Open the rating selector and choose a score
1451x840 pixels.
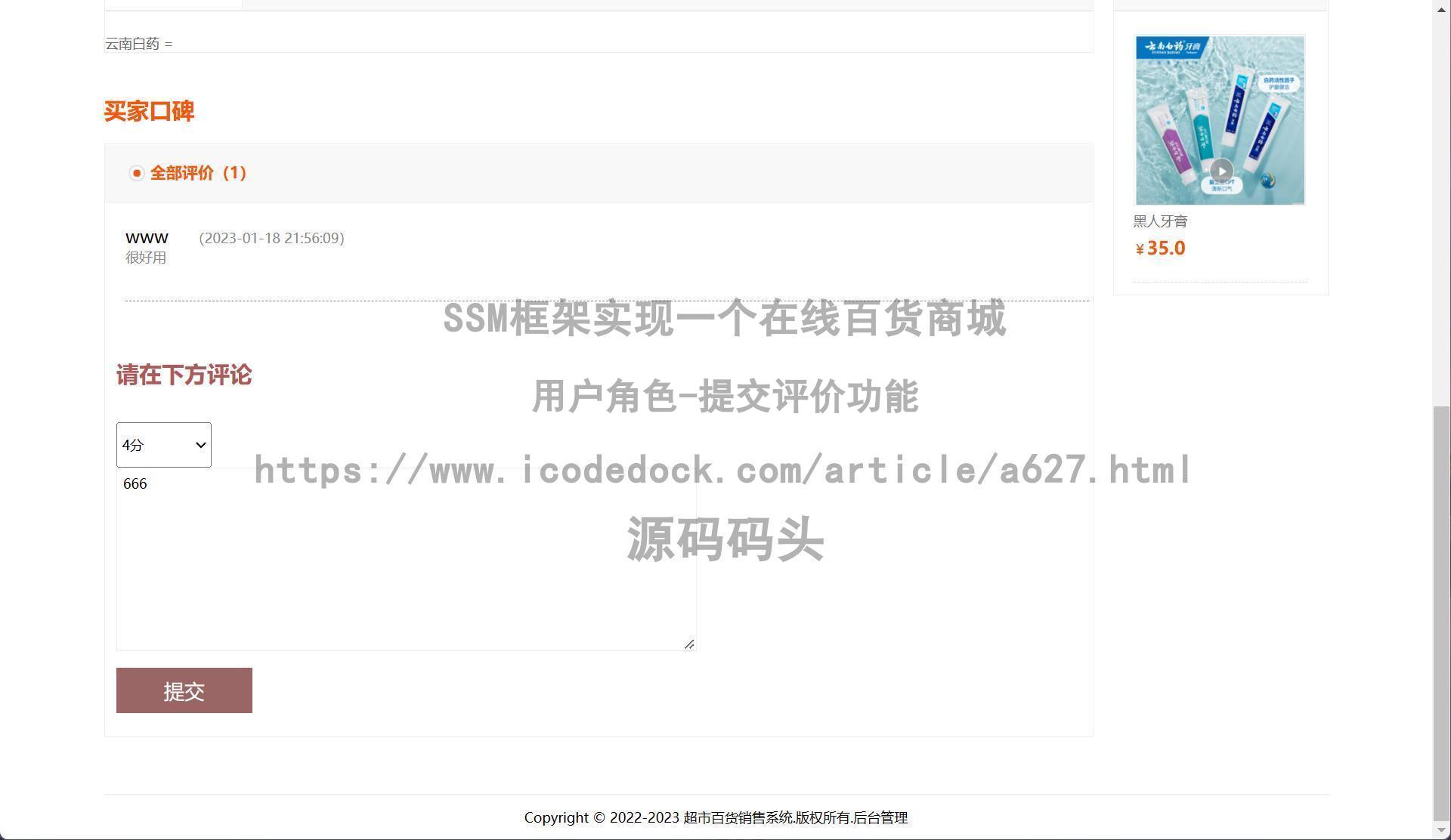[163, 445]
